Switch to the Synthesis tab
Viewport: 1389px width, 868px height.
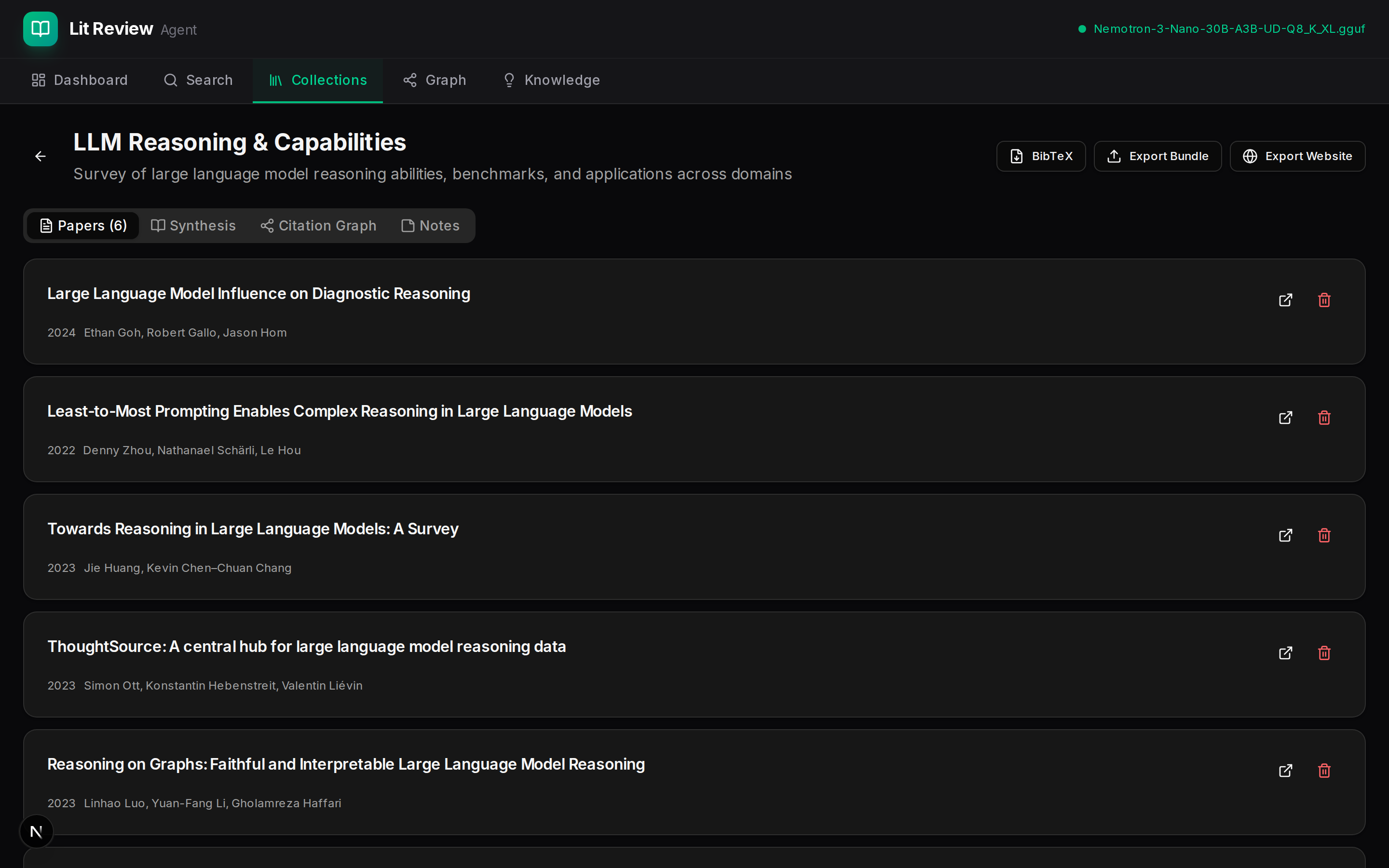tap(193, 226)
